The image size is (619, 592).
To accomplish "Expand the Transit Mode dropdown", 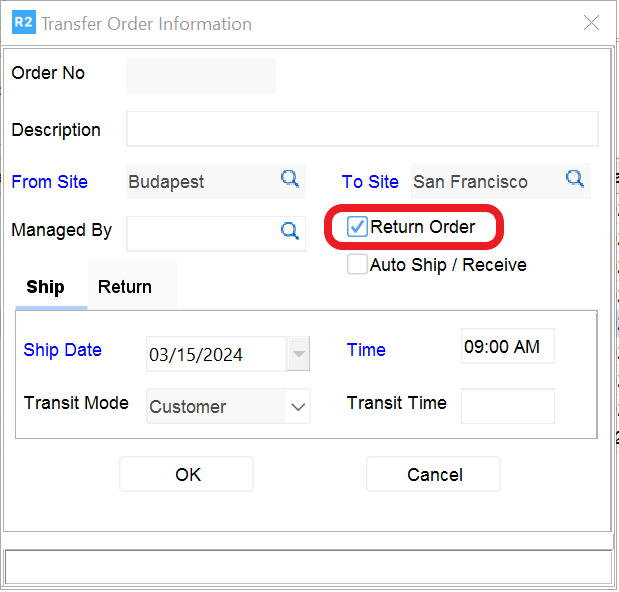I will coord(298,407).
